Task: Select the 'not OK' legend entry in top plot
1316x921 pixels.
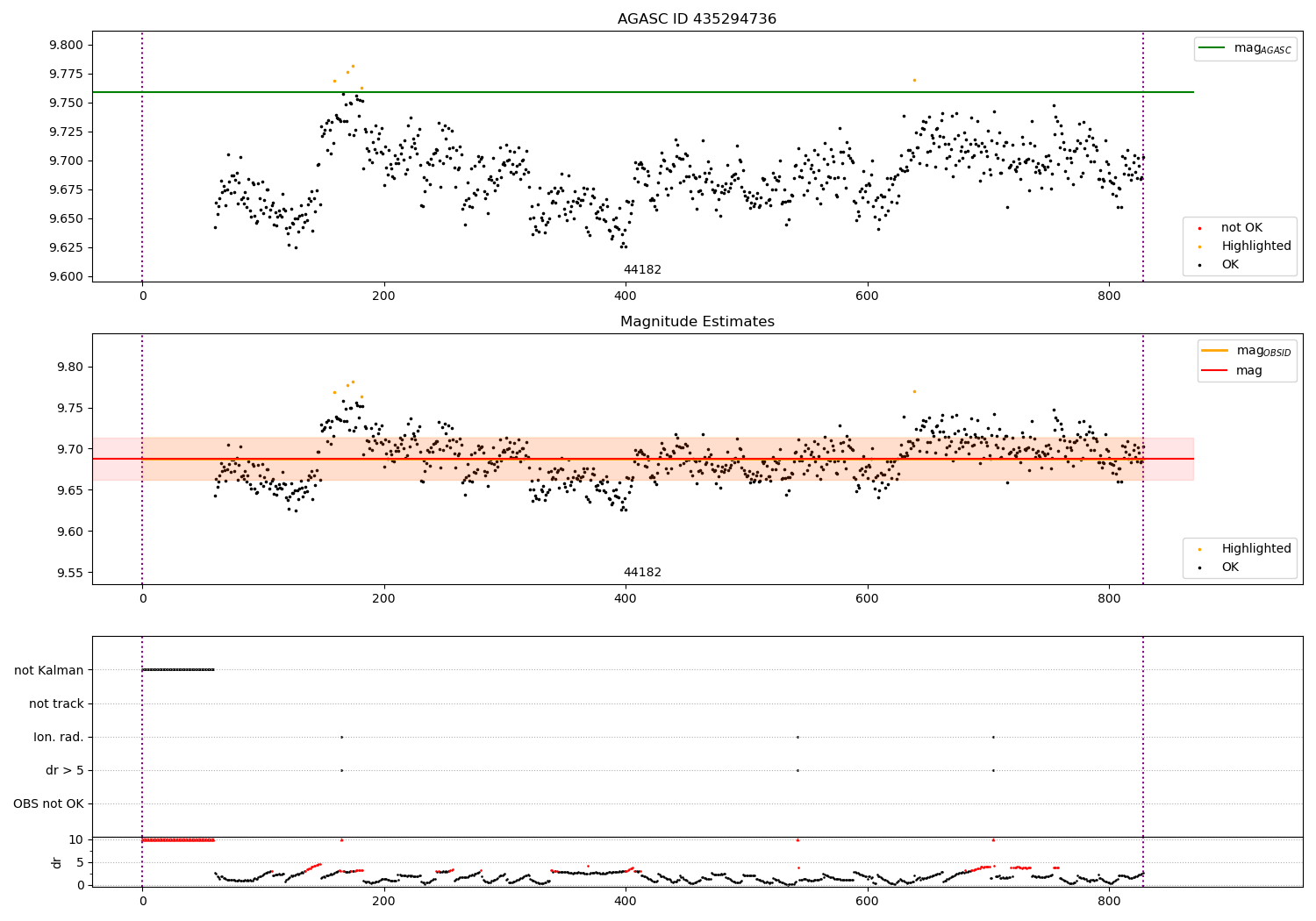Action: pos(1241,228)
